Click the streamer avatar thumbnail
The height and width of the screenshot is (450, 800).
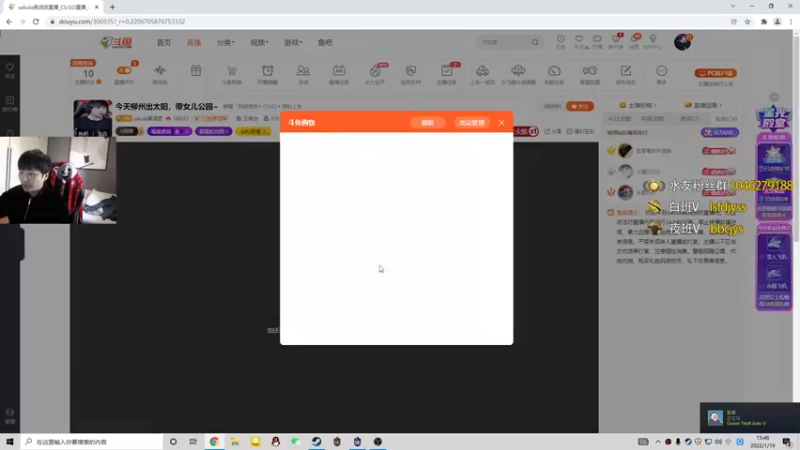[92, 118]
